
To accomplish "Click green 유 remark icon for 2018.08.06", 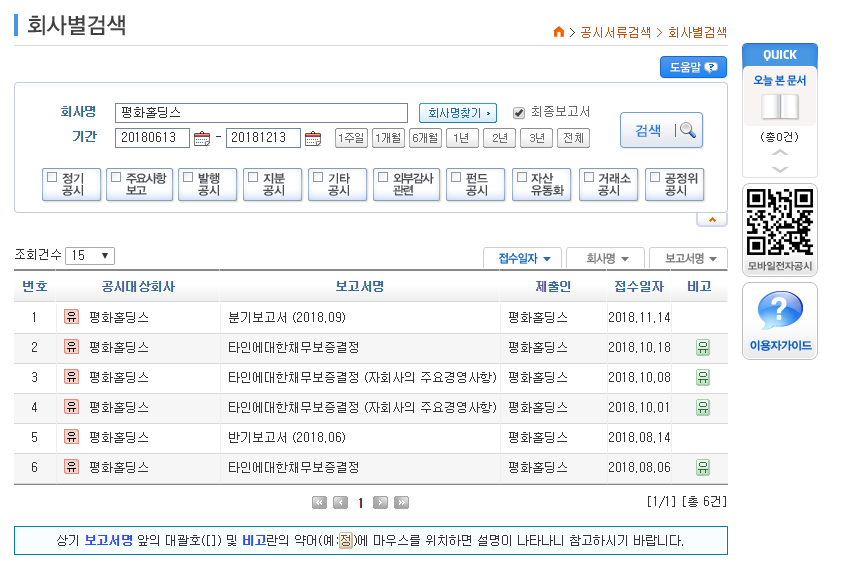I will coord(703,467).
